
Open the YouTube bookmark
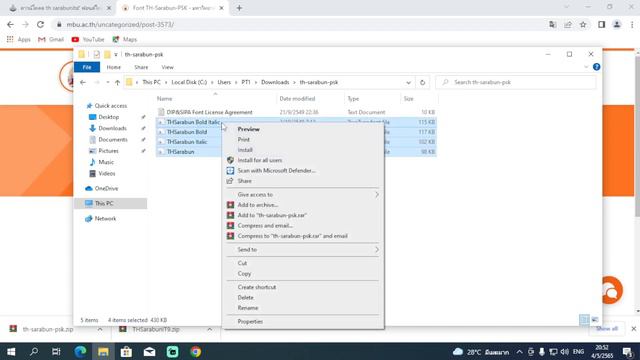[x=88, y=39]
